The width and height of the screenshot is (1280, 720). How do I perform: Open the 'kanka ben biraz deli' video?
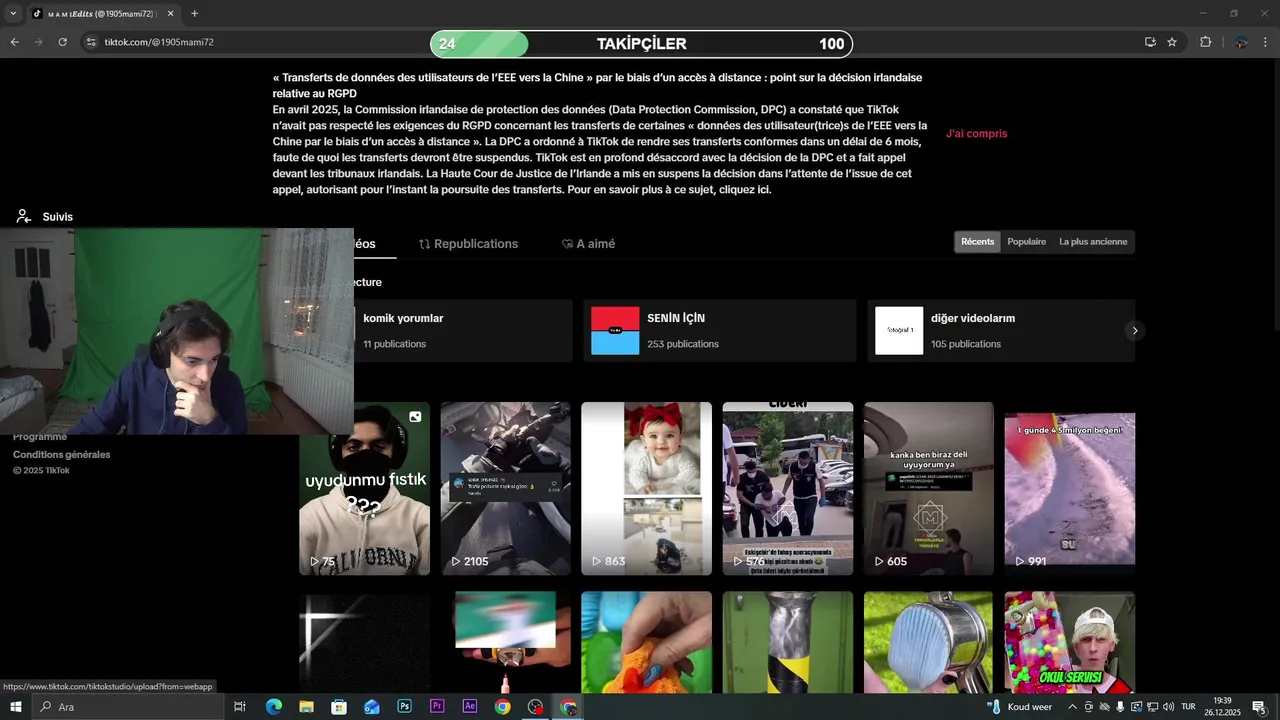tap(929, 488)
